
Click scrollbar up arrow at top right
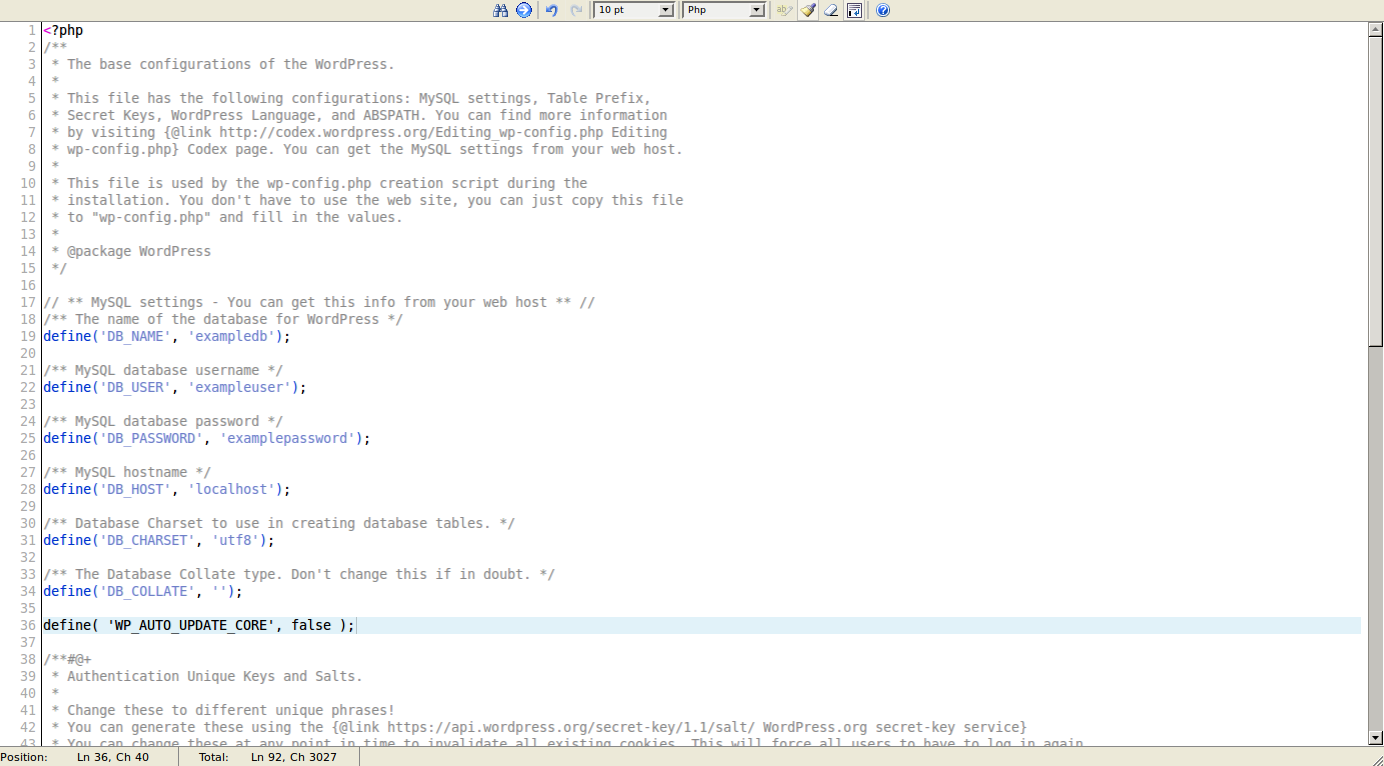click(x=1375, y=29)
